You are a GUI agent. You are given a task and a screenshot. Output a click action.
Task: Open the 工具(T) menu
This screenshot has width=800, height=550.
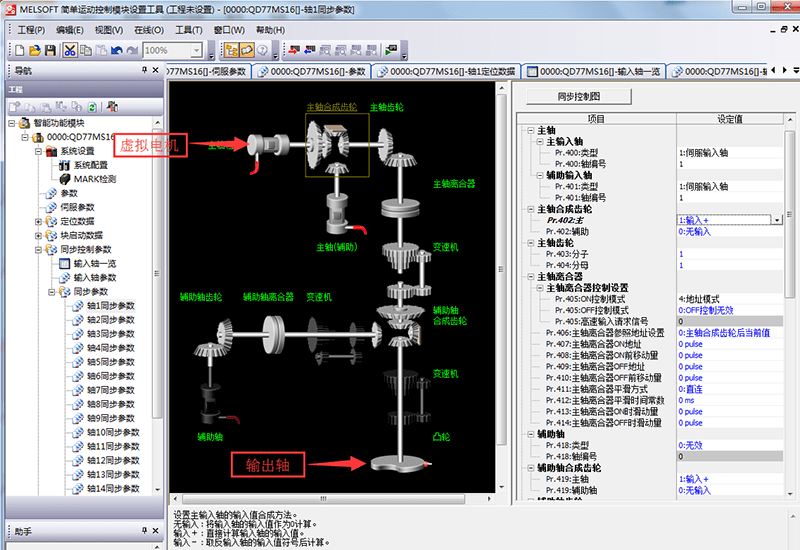(189, 30)
